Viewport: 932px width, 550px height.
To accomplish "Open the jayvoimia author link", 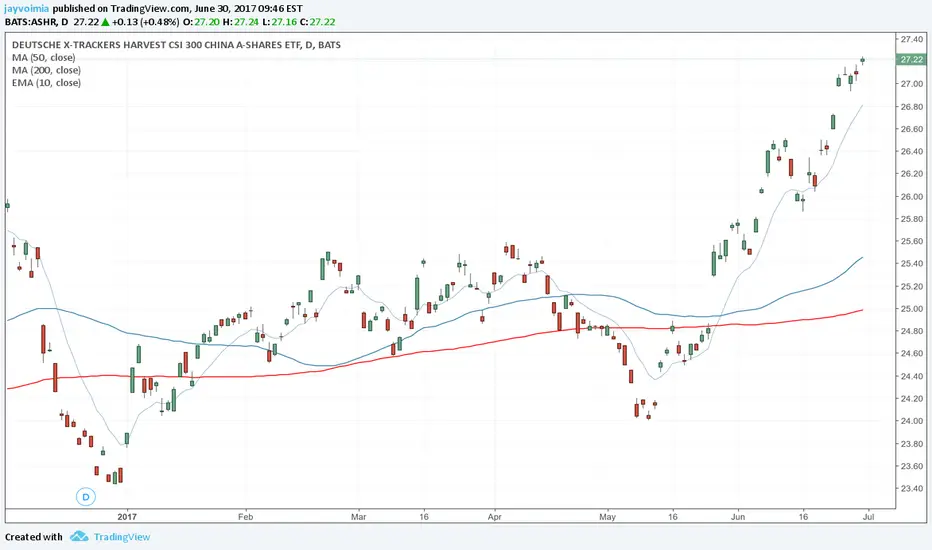I will [x=27, y=9].
